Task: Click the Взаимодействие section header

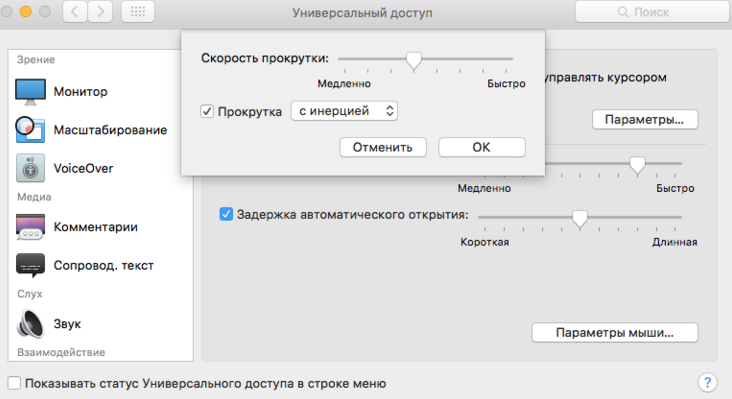Action: pyautogui.click(x=61, y=352)
